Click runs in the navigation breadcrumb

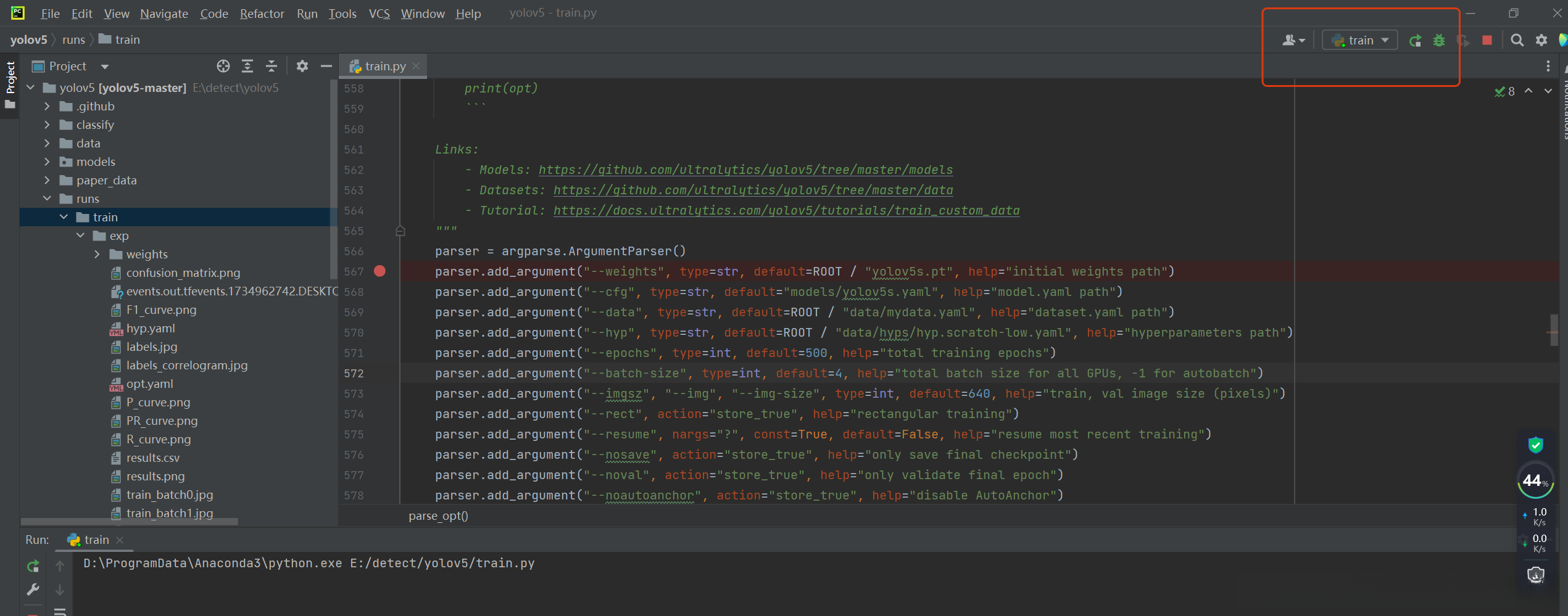pyautogui.click(x=73, y=39)
